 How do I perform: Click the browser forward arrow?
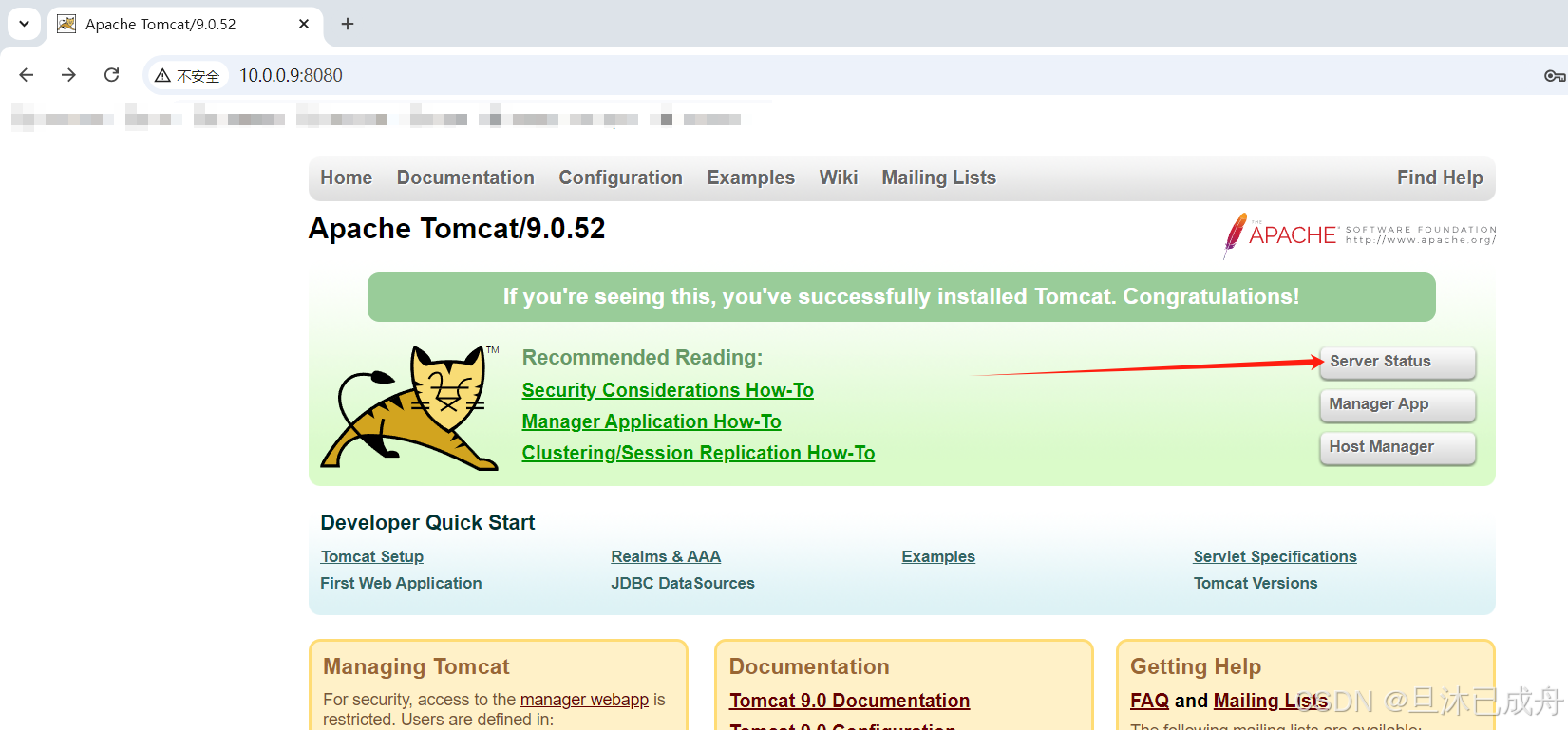click(68, 75)
